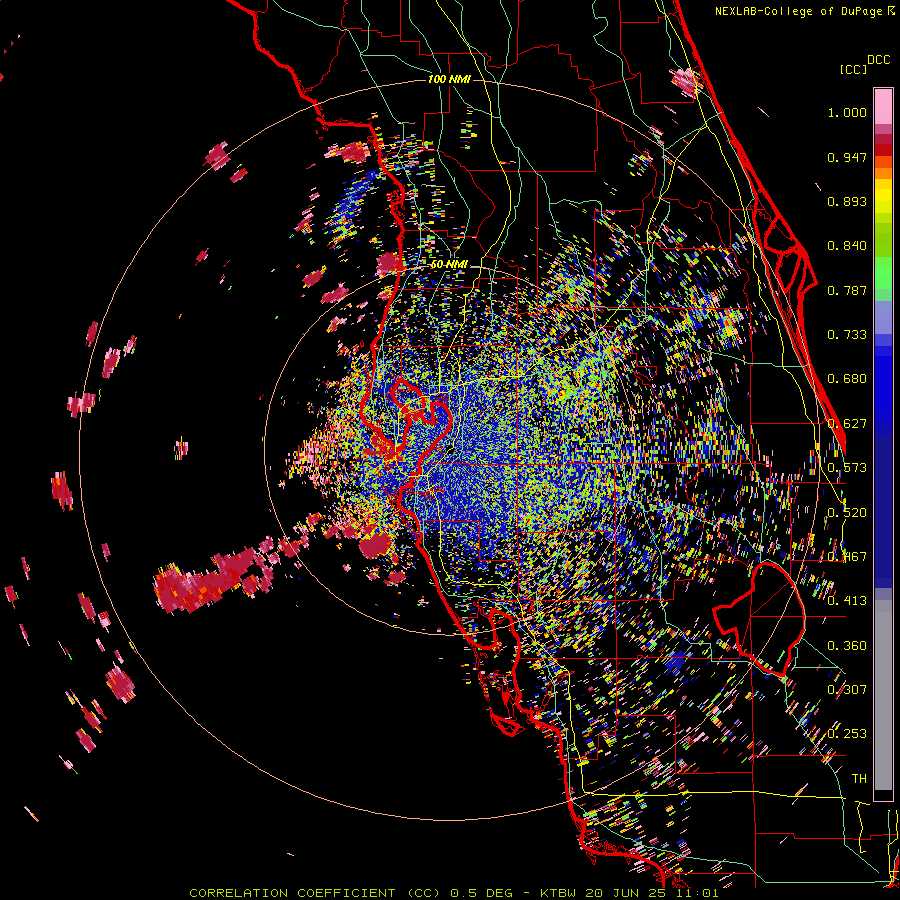Image resolution: width=900 pixels, height=900 pixels.
Task: Pick the bright green color bar segment
Action: coord(883,273)
